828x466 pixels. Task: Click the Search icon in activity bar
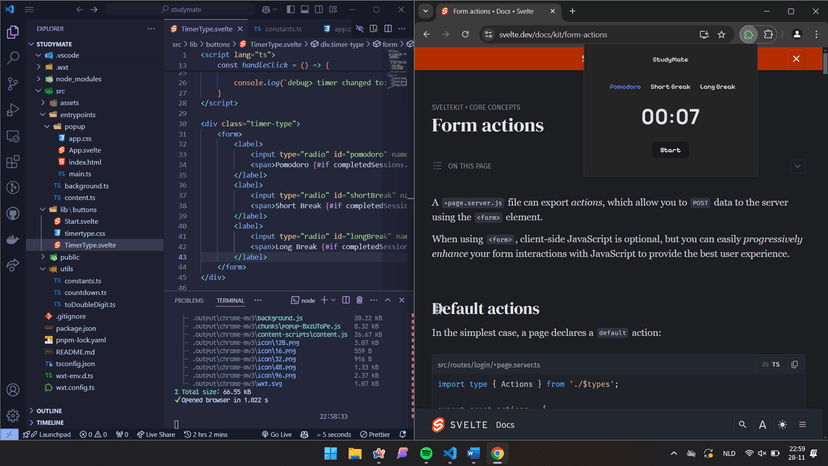tap(13, 58)
